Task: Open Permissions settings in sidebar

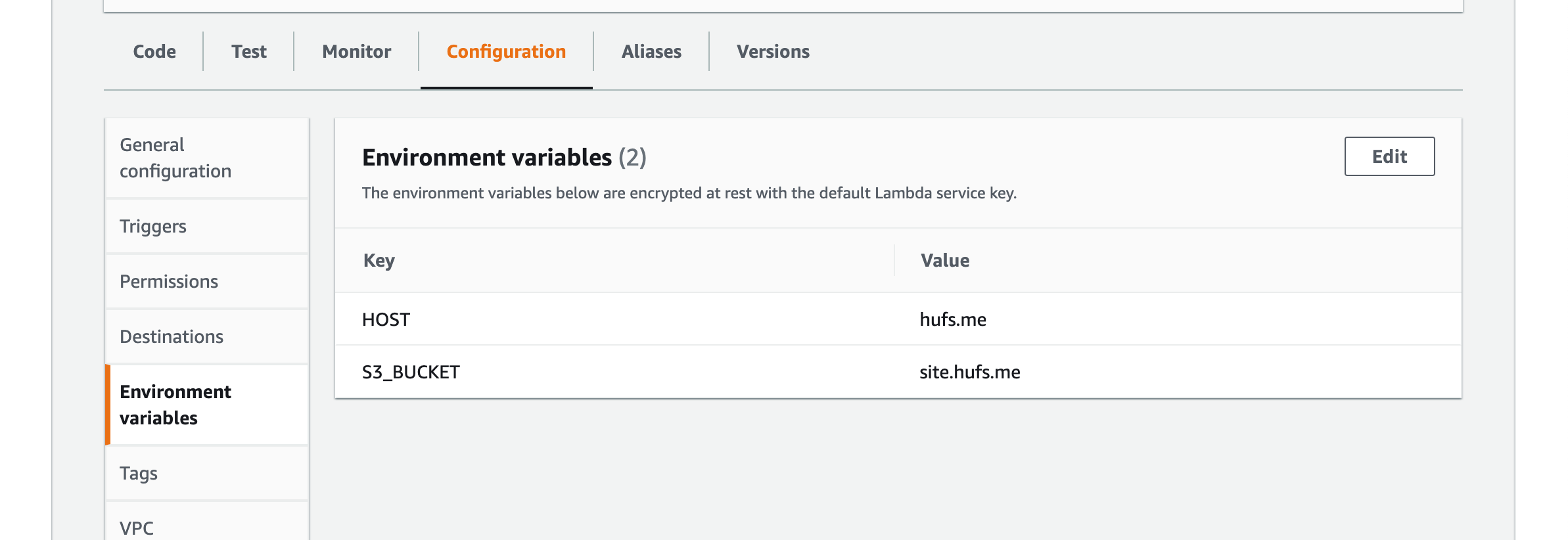Action: 169,281
